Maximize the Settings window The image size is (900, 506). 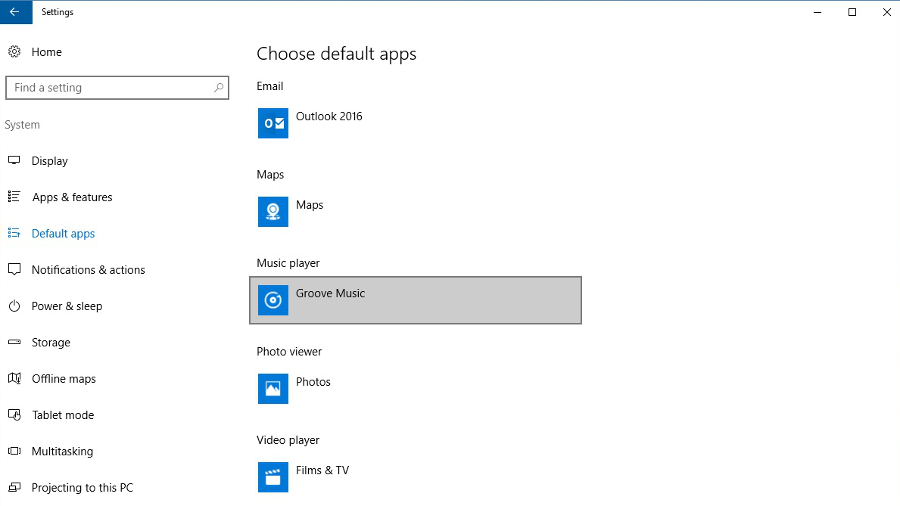(x=852, y=12)
